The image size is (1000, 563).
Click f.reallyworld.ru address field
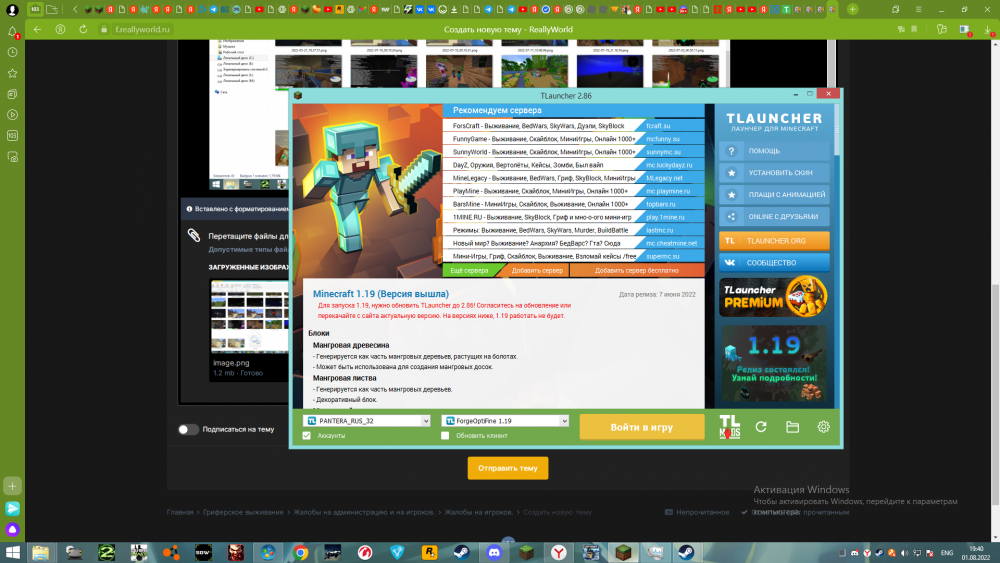click(142, 29)
